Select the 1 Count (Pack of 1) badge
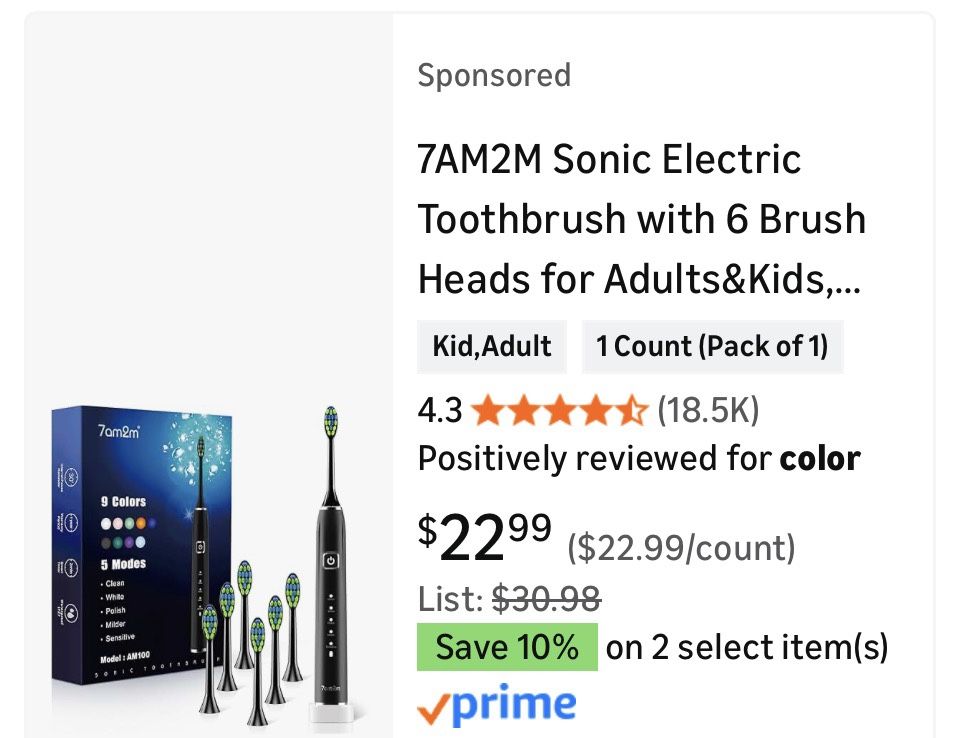This screenshot has width=960, height=738. pos(712,347)
